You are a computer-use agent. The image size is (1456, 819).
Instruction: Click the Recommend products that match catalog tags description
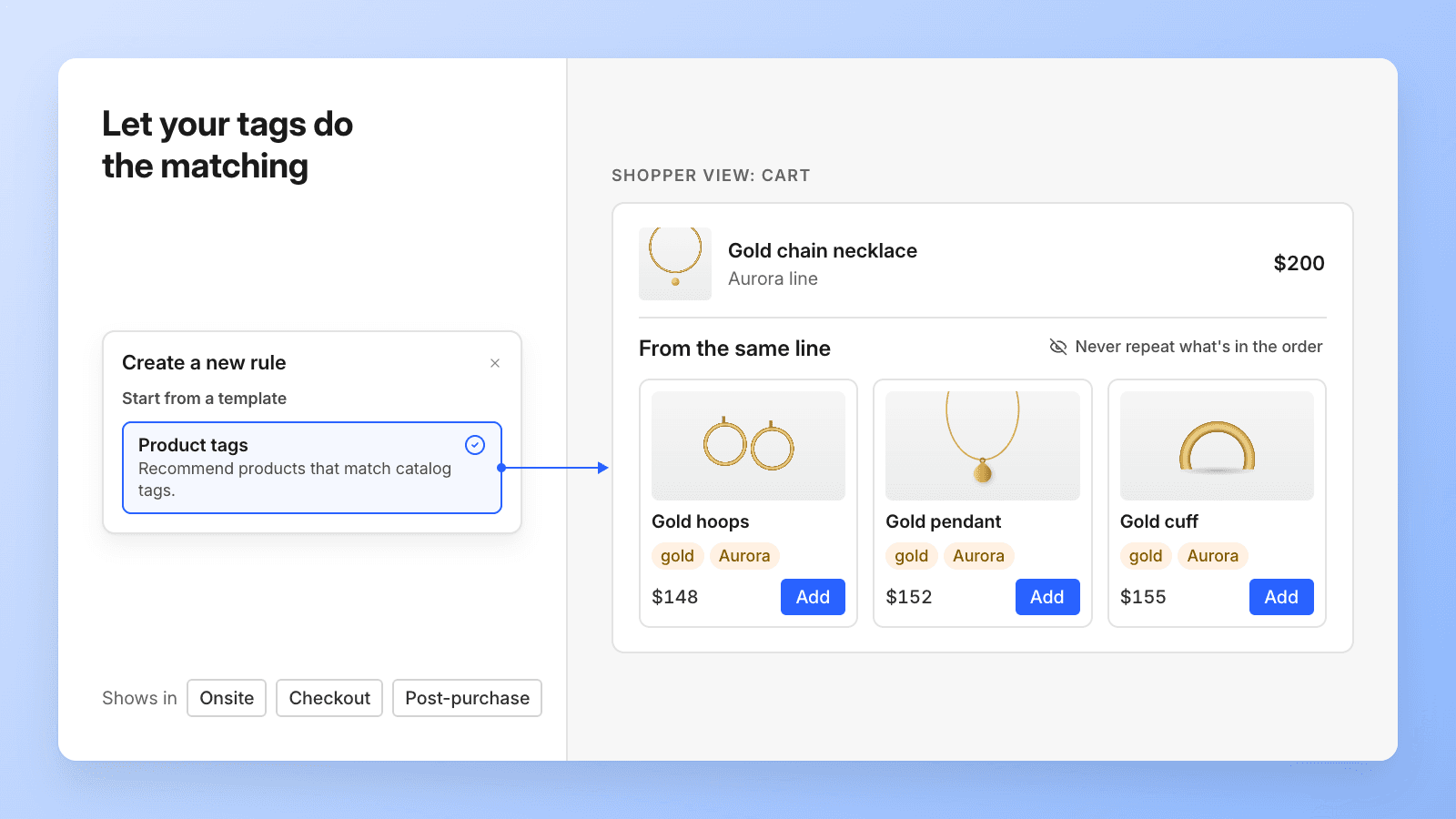(x=295, y=480)
